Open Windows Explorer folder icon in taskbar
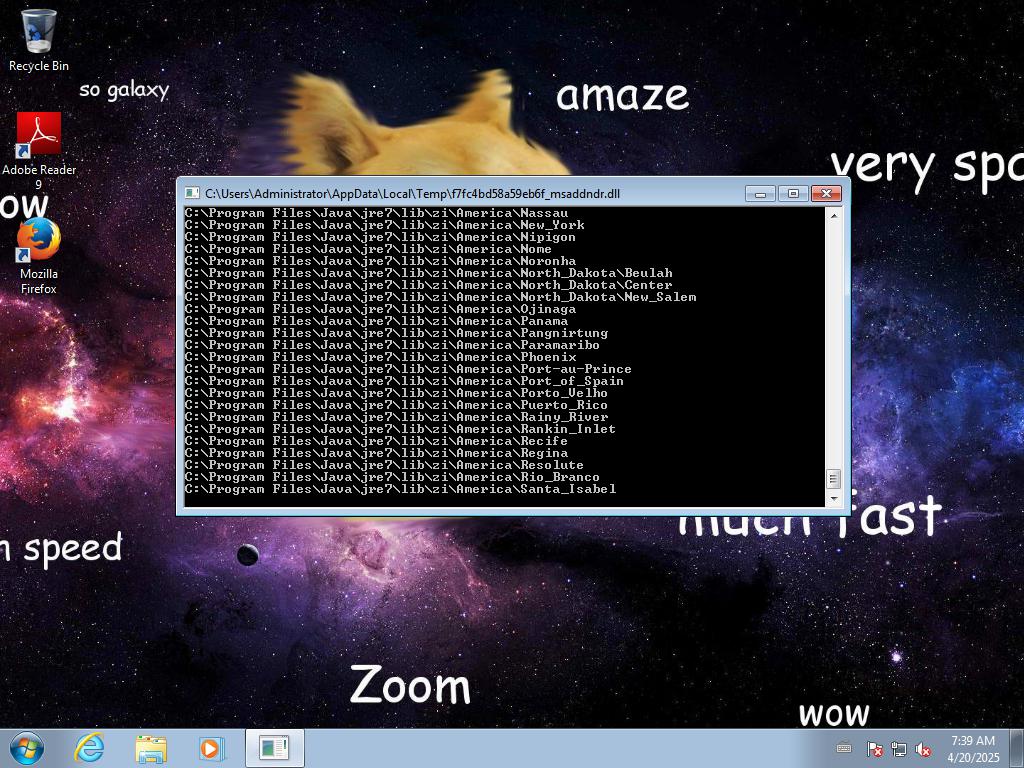 click(151, 748)
